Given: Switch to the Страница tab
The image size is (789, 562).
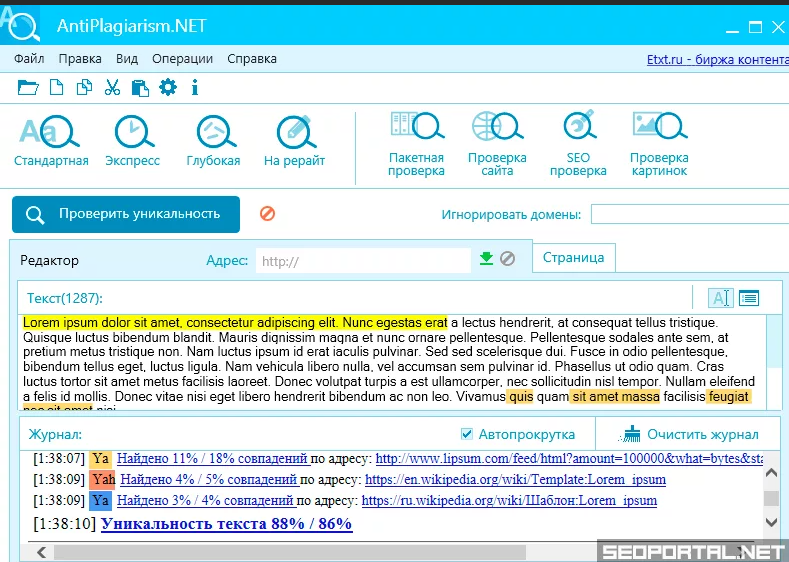Looking at the screenshot, I should coord(574,258).
